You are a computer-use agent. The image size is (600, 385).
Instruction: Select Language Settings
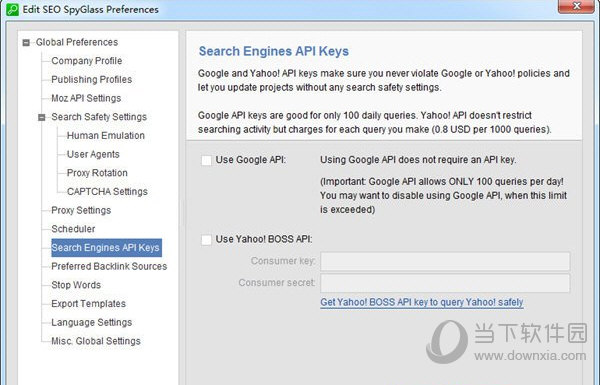pos(91,323)
